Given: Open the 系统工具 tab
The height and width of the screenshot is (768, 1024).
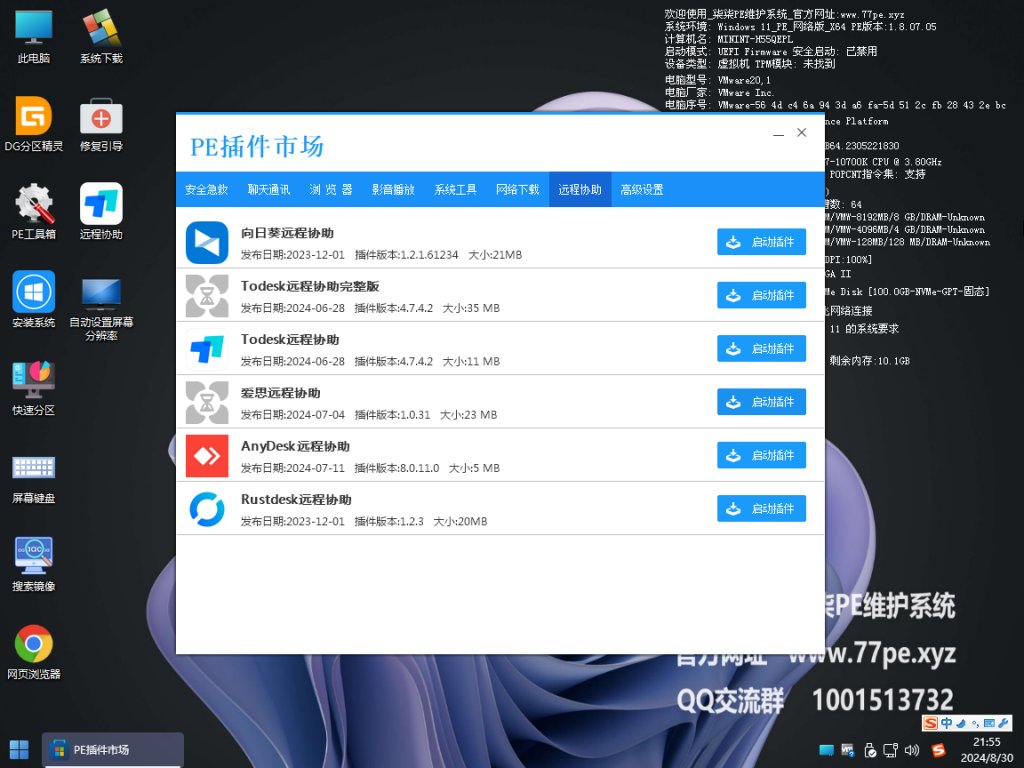Looking at the screenshot, I should (x=455, y=189).
